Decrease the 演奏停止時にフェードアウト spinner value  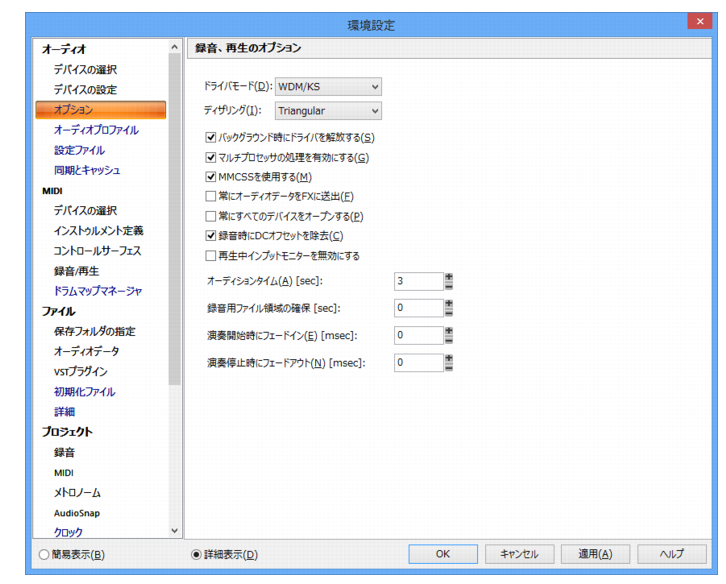tap(449, 367)
